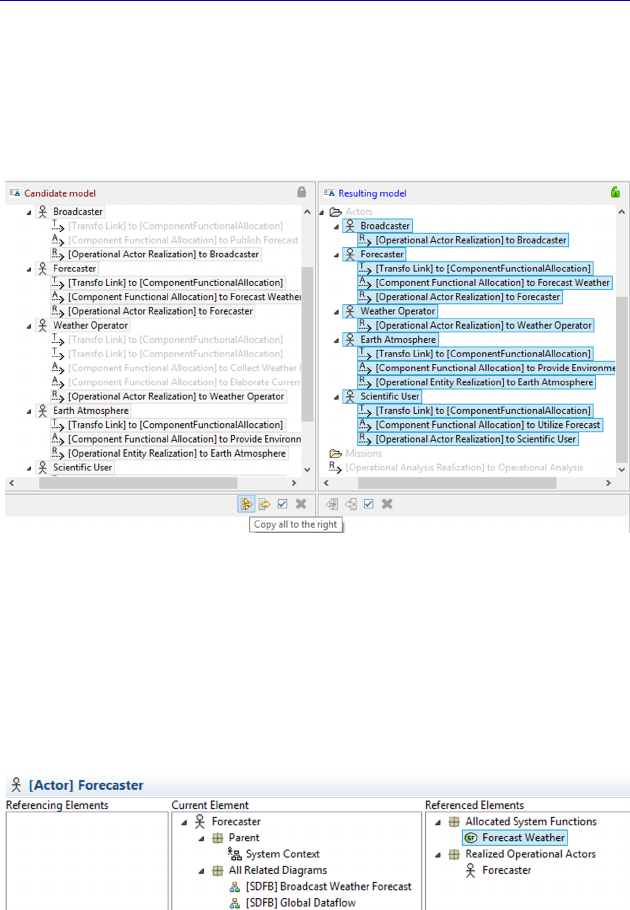Click the green unlock icon on Resulting model
The image size is (630, 910).
point(615,192)
